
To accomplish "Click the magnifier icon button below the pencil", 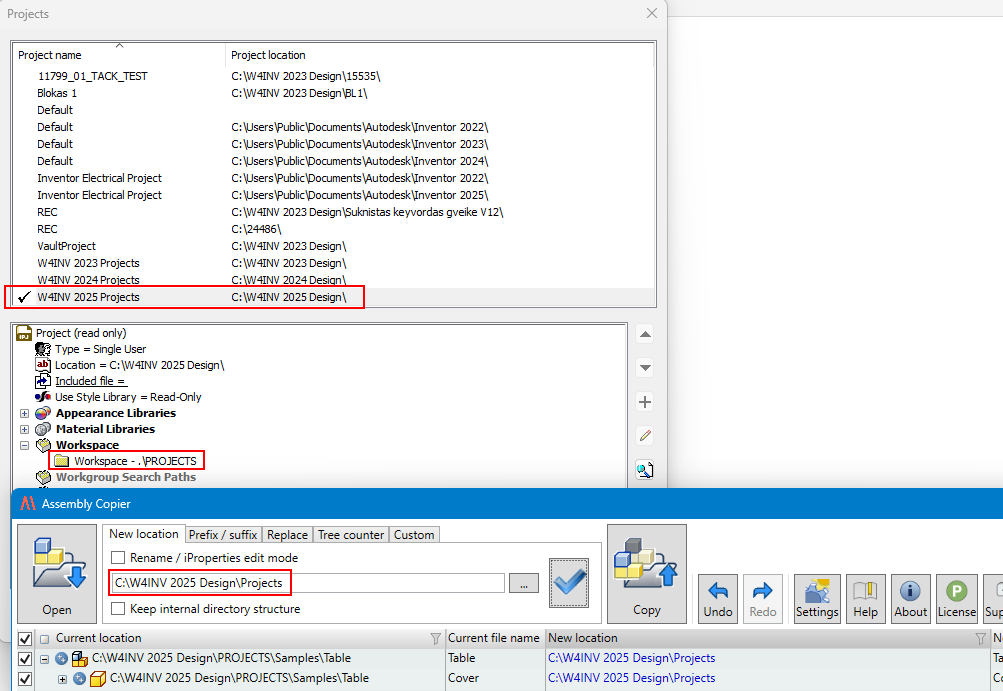I will 645,470.
